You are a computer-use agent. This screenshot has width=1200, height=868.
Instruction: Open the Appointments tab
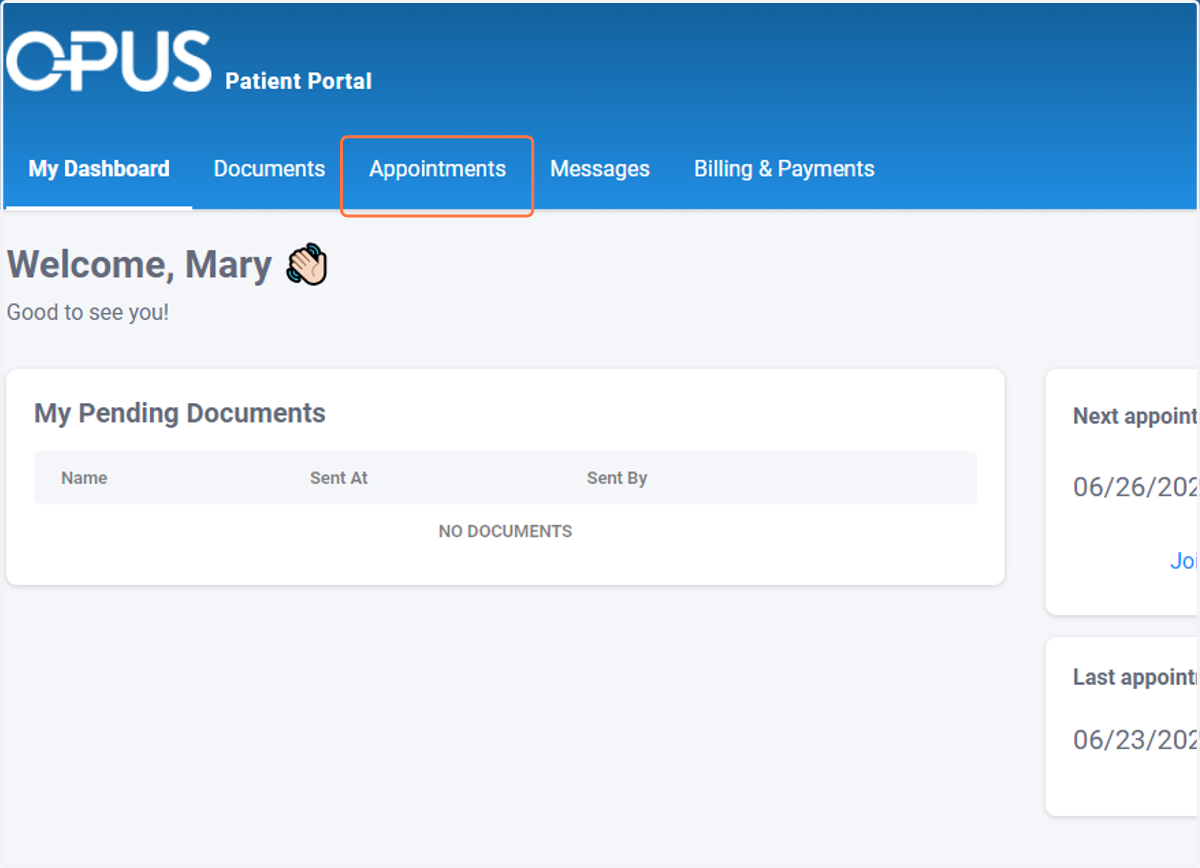[x=437, y=170]
